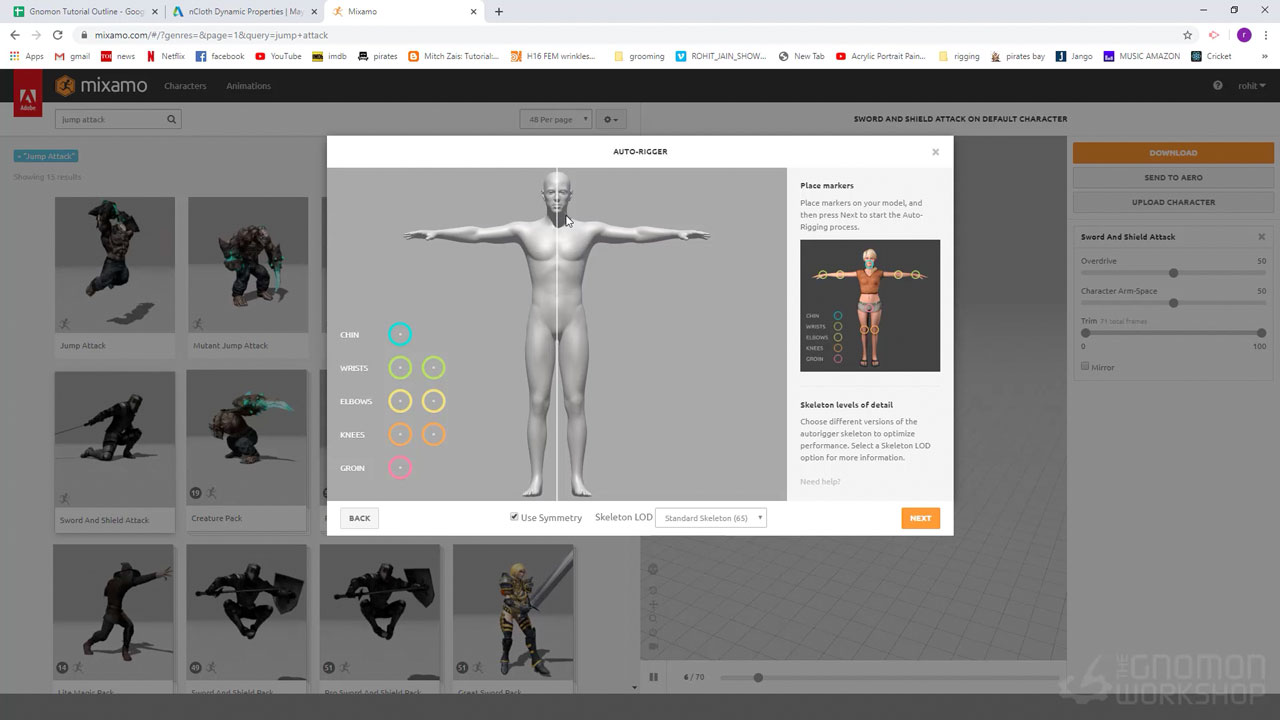The width and height of the screenshot is (1280, 720).
Task: Click the search magnifier icon
Action: [172, 120]
